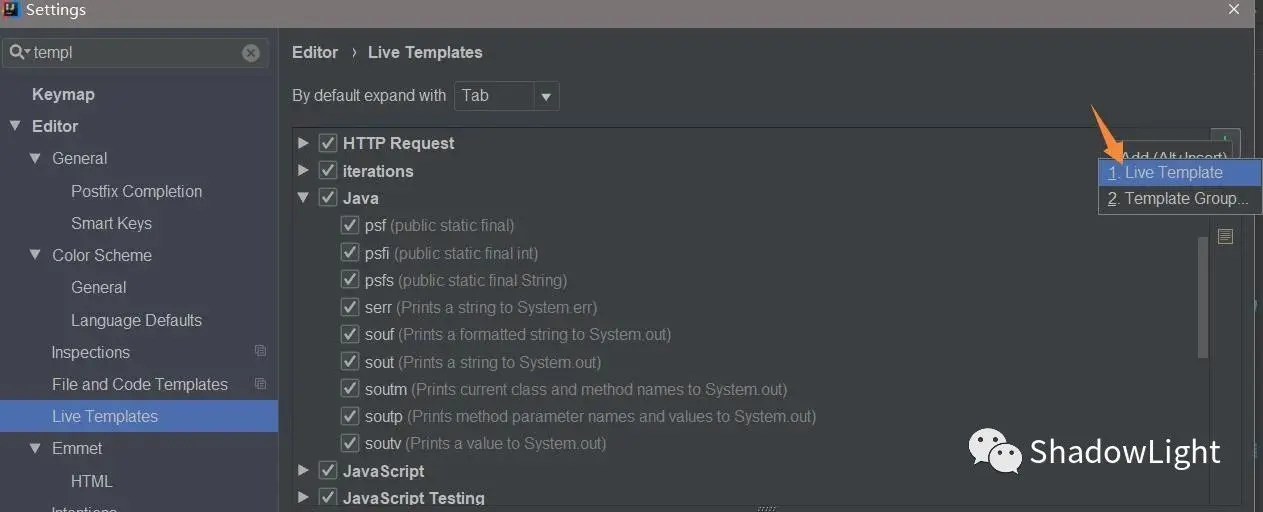Toggle the HTTP Request group checkbox
The width and height of the screenshot is (1263, 512).
tap(328, 143)
